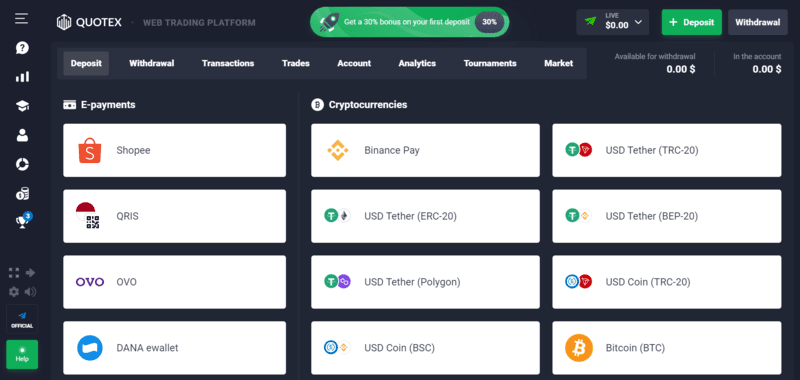The height and width of the screenshot is (380, 800).
Task: Switch to the Analytics tab
Action: click(x=417, y=63)
